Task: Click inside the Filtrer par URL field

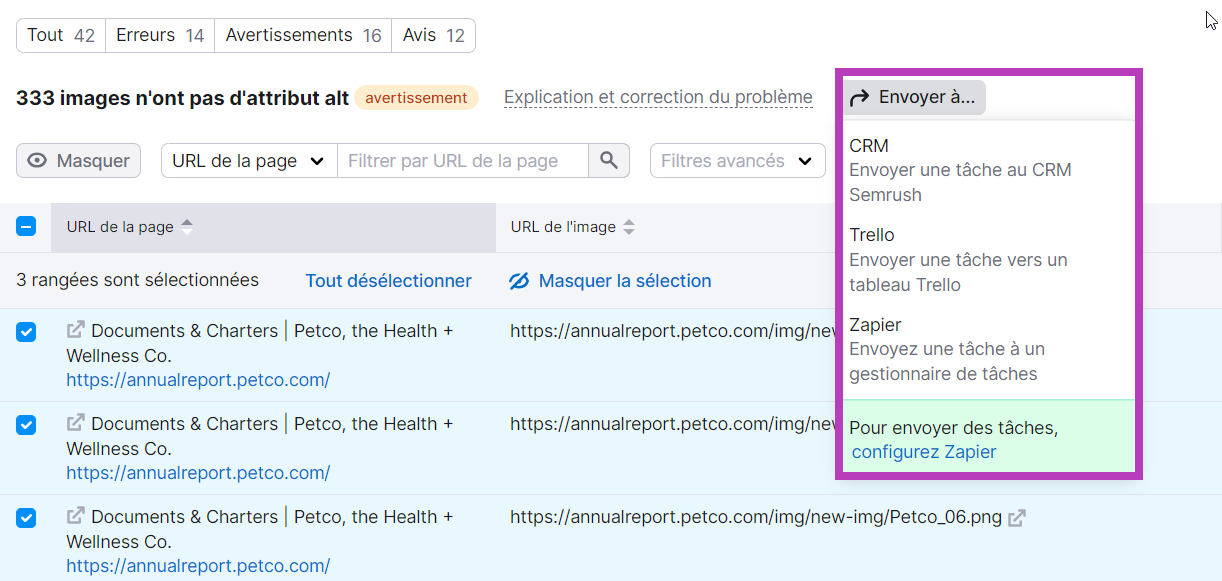Action: tap(460, 160)
